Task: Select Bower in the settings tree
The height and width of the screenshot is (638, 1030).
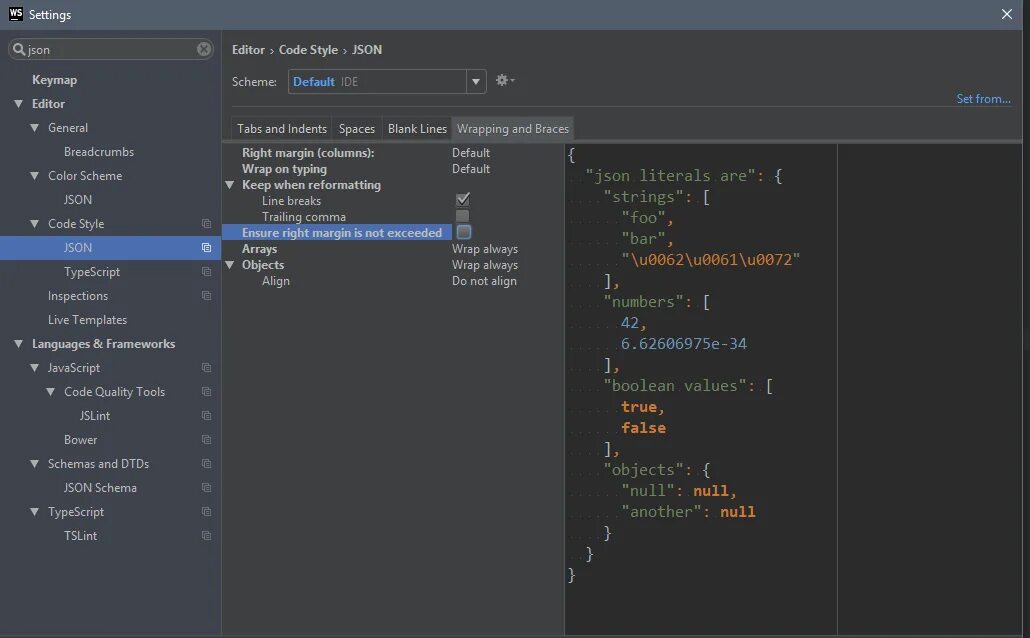Action: click(x=80, y=440)
